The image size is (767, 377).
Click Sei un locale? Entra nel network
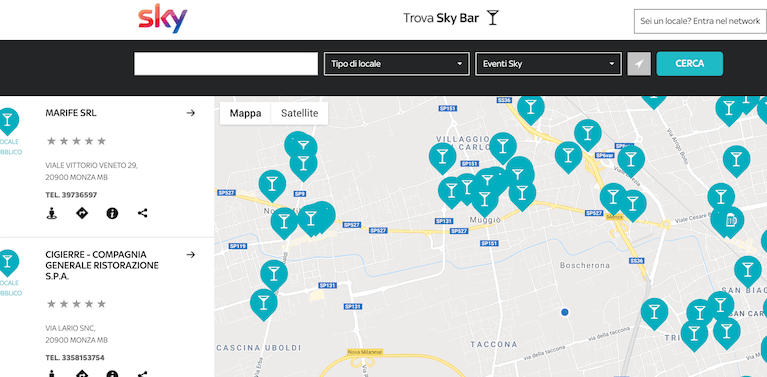700,22
